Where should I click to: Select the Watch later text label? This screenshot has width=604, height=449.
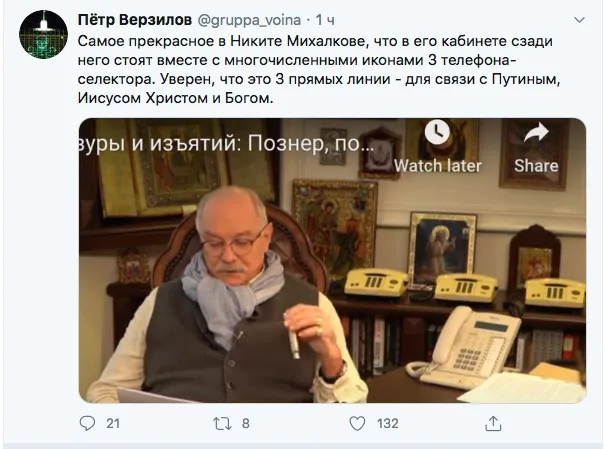tap(438, 166)
